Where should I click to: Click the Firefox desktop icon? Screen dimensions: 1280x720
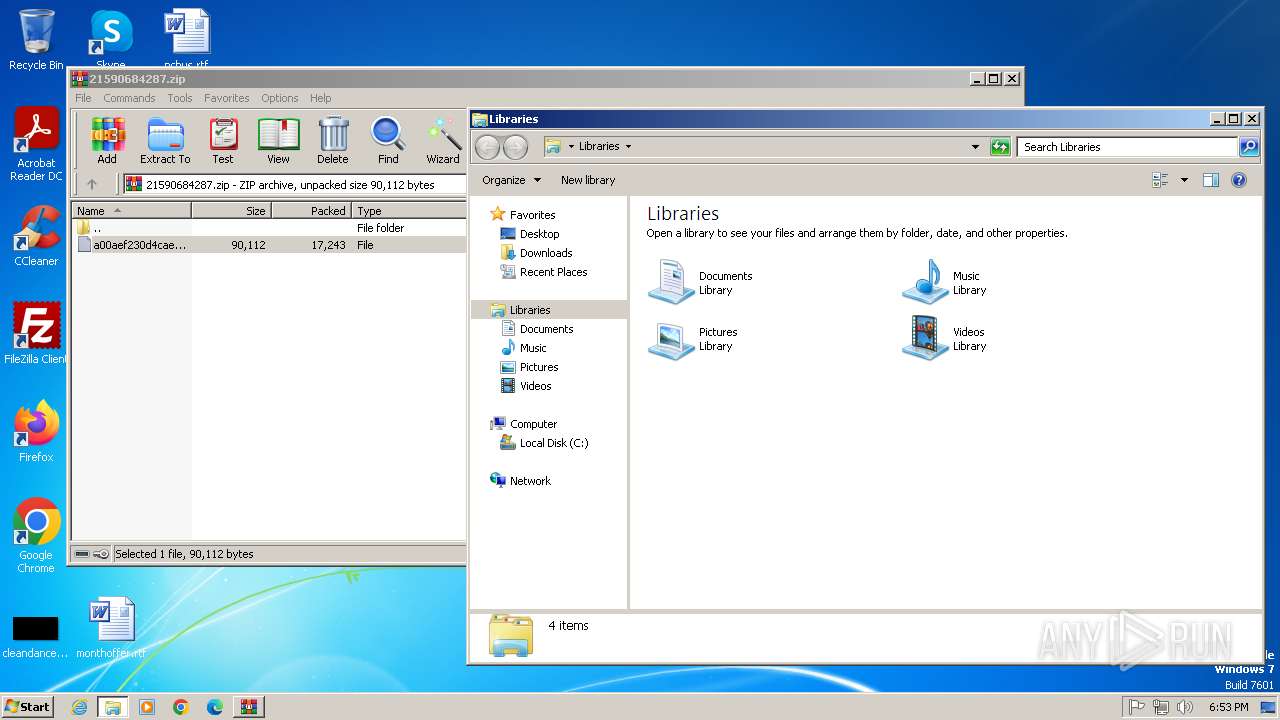click(36, 431)
